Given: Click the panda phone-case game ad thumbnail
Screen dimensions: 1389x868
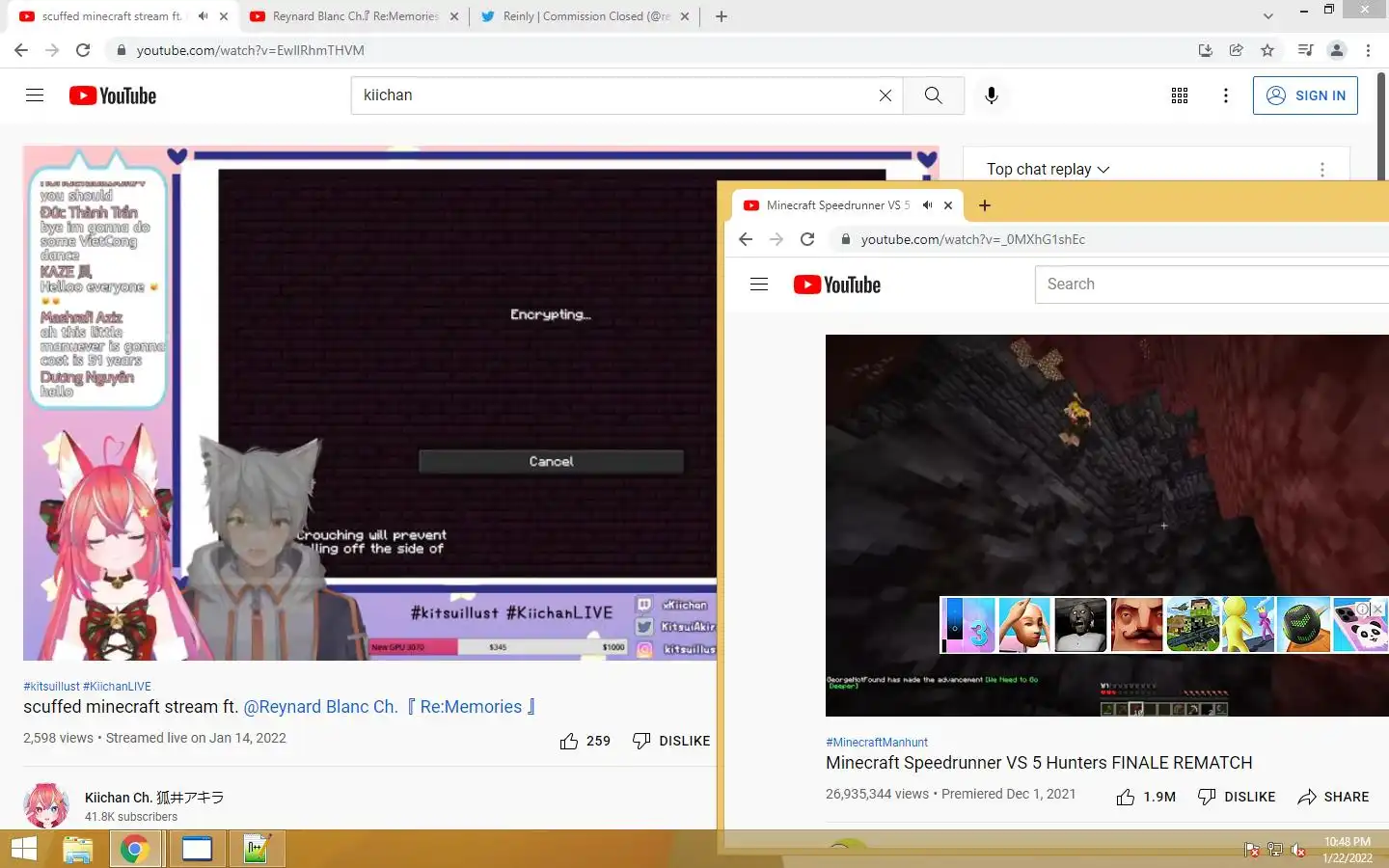Looking at the screenshot, I should coord(1361,625).
